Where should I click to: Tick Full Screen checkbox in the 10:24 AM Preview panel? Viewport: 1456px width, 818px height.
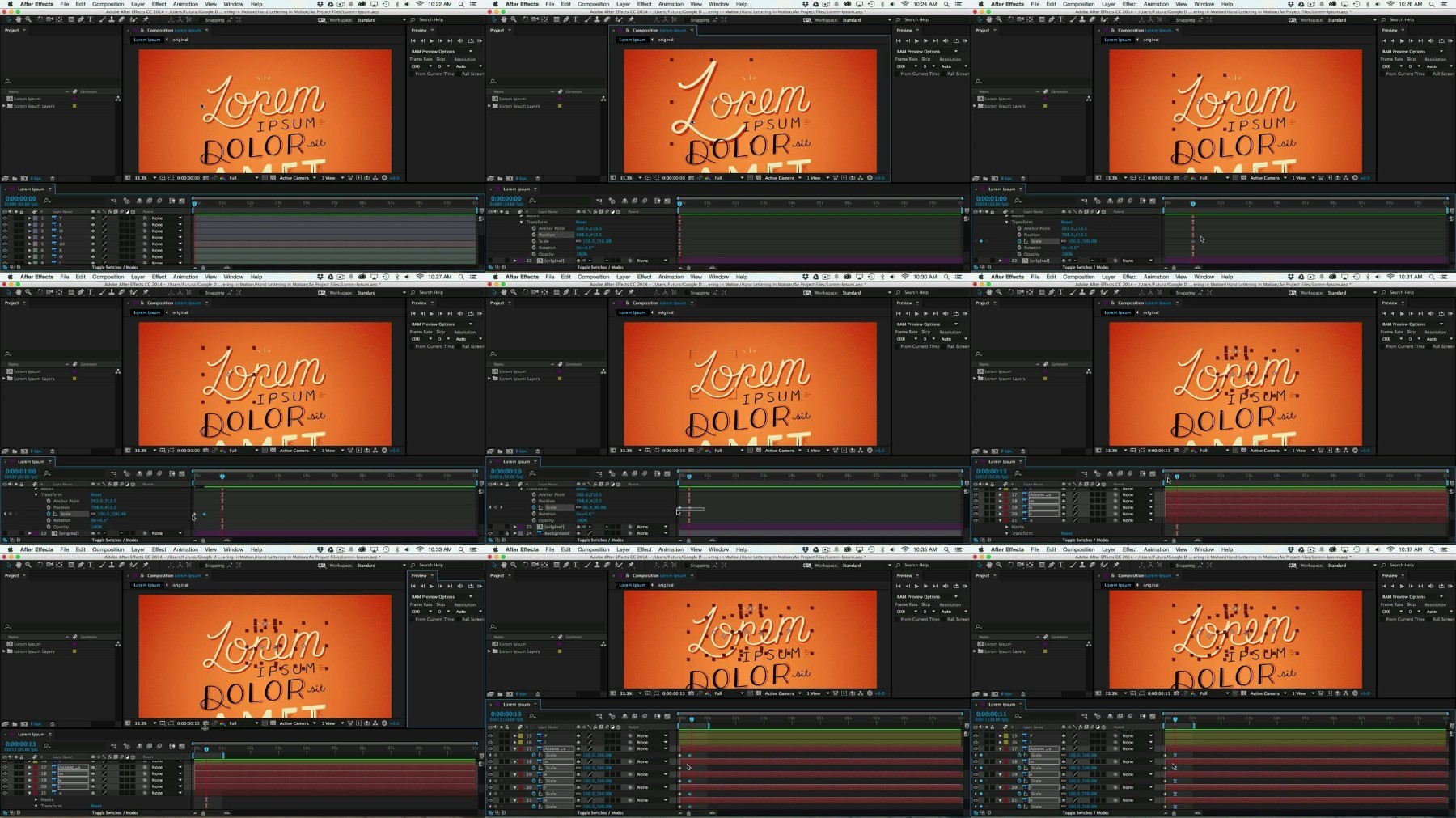pyautogui.click(x=944, y=74)
